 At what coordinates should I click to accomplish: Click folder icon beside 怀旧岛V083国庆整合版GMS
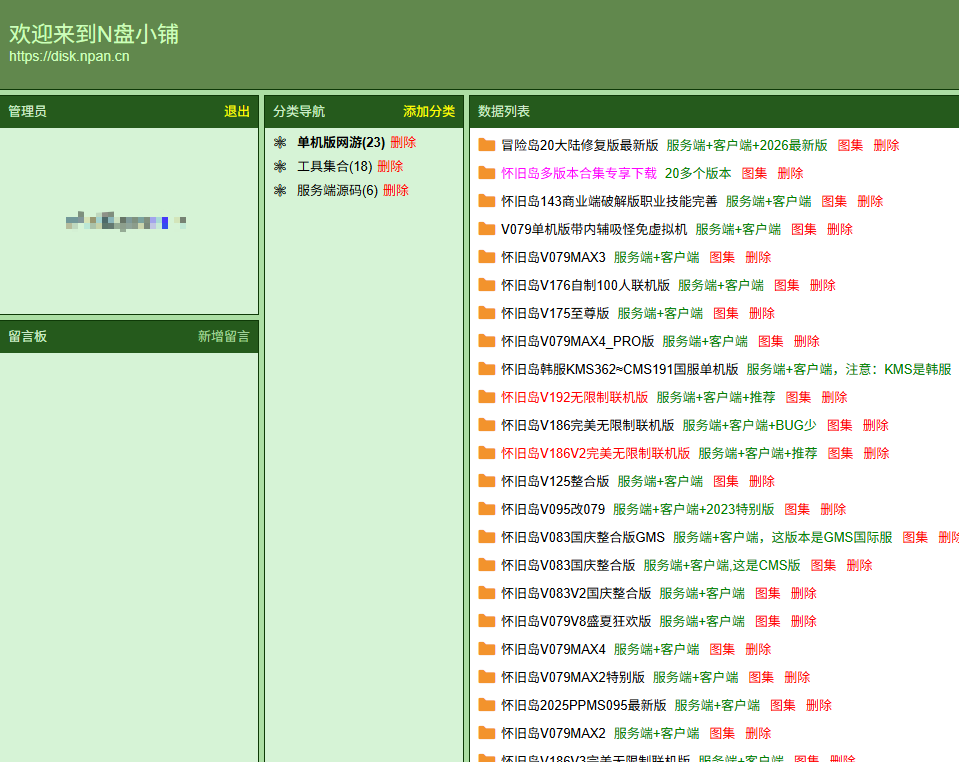[x=487, y=537]
